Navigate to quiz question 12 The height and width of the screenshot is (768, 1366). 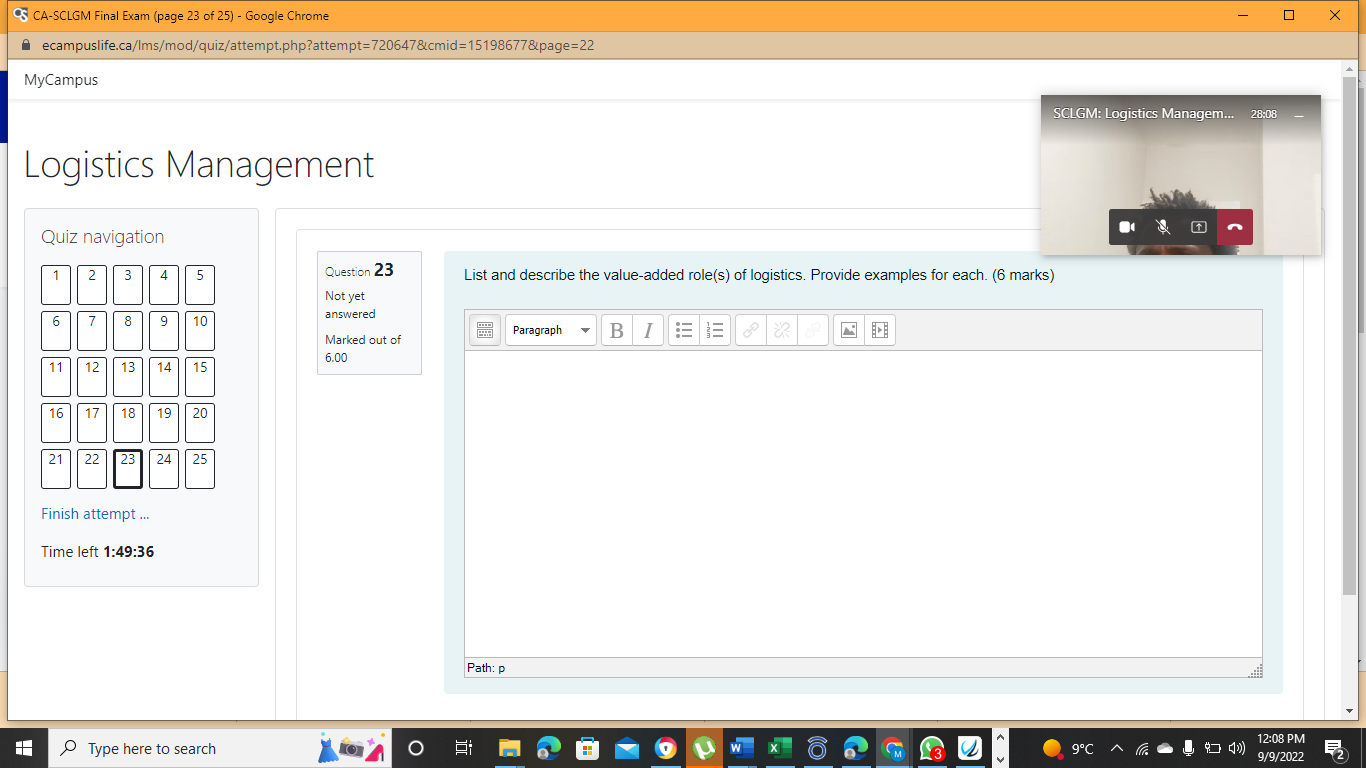click(x=92, y=377)
